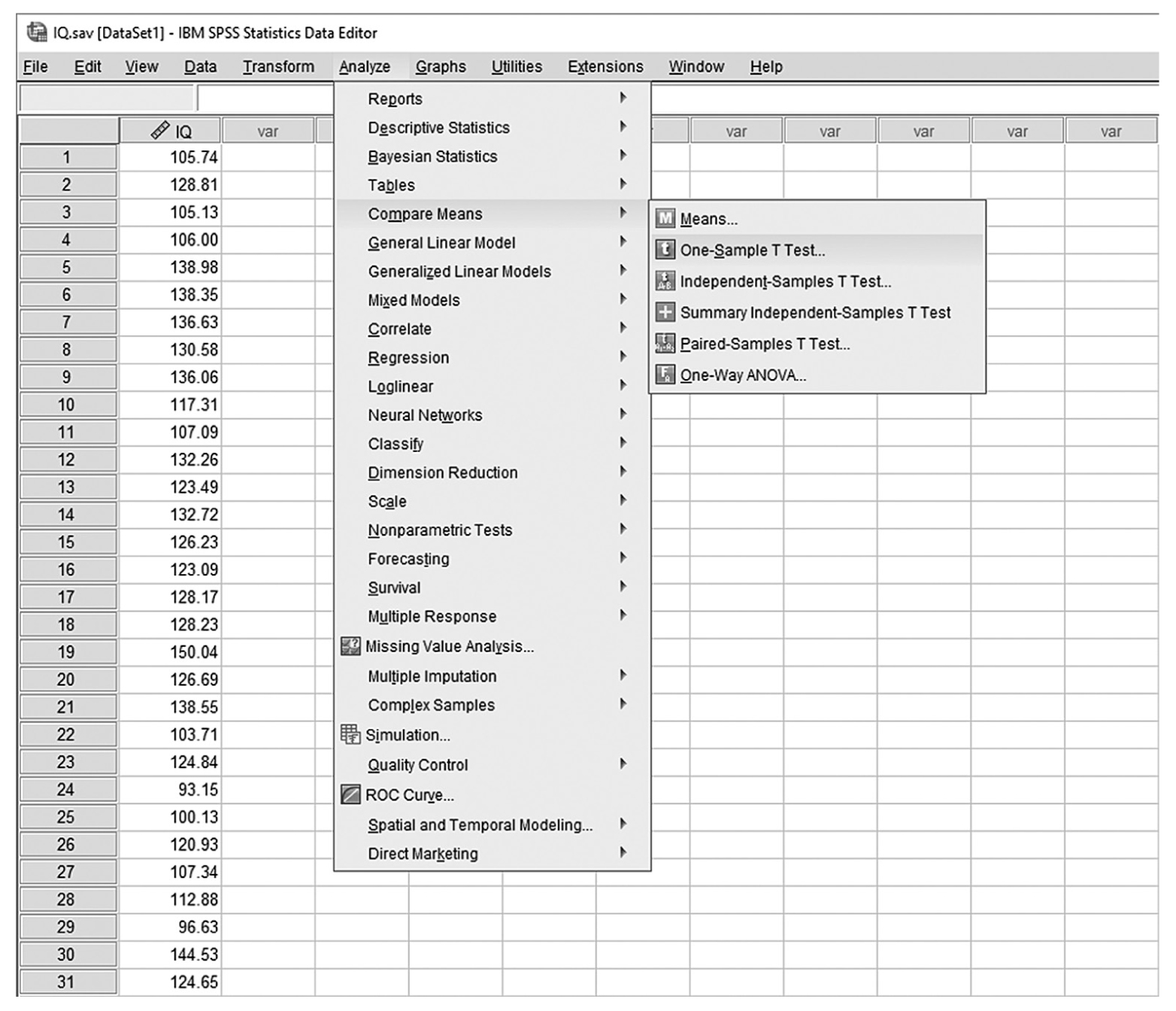
Task: Click the Means icon in submenu
Action: (665, 219)
